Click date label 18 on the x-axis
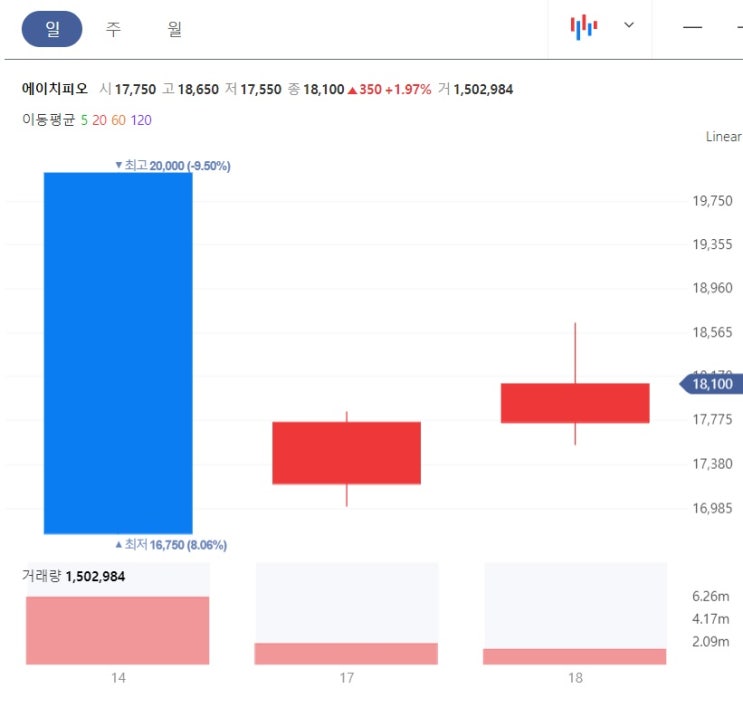Viewport: 743px width, 708px height. click(x=575, y=678)
